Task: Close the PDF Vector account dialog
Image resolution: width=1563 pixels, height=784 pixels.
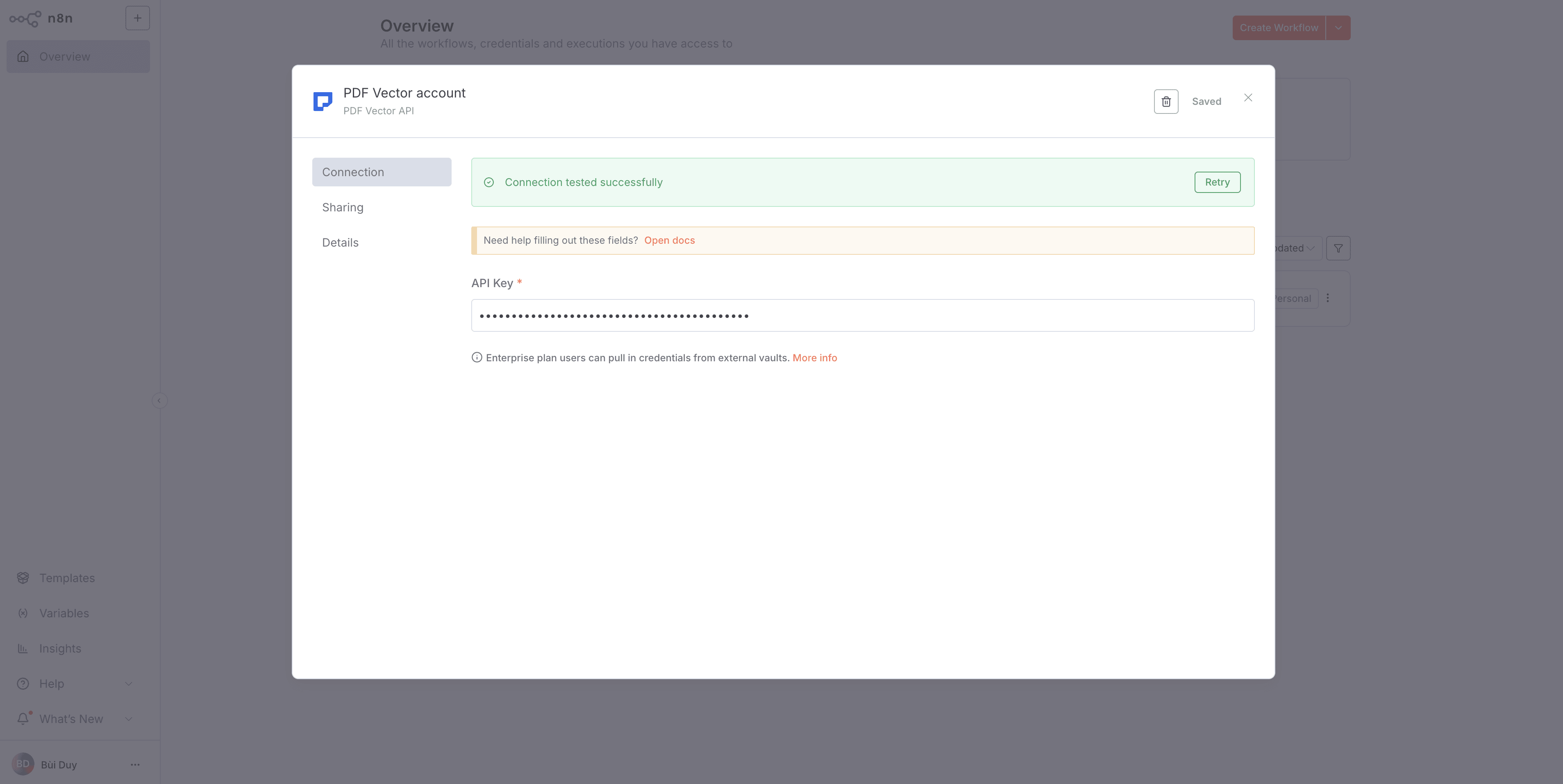Action: [x=1247, y=97]
